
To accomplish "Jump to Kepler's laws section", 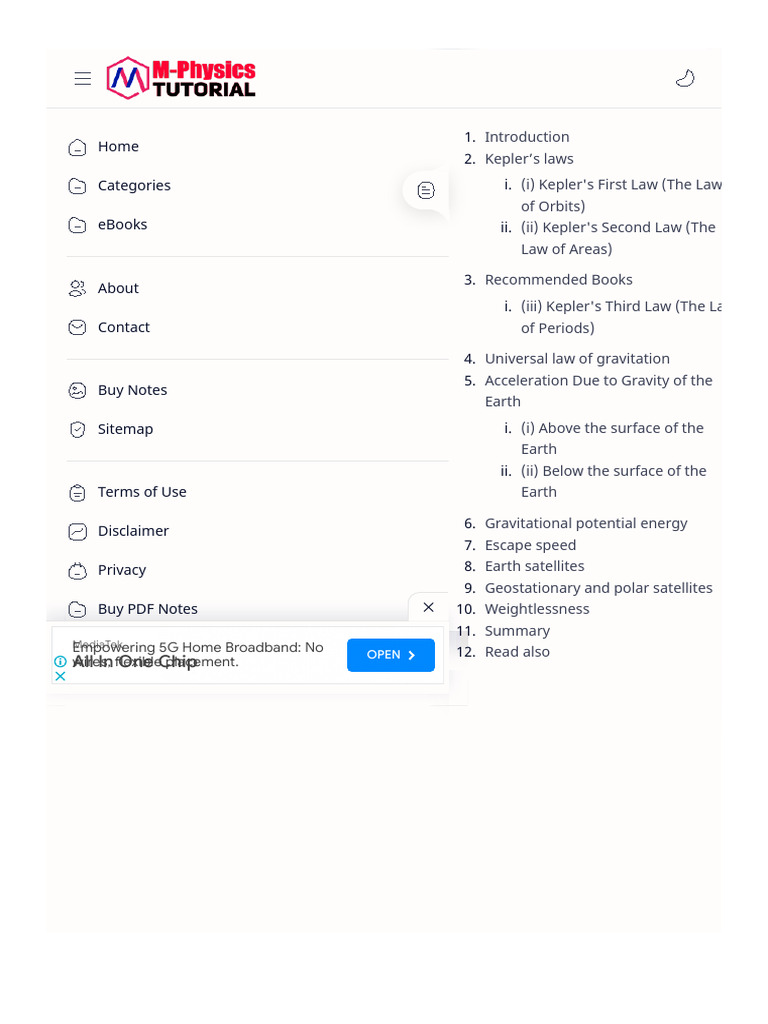I will pyautogui.click(x=529, y=159).
